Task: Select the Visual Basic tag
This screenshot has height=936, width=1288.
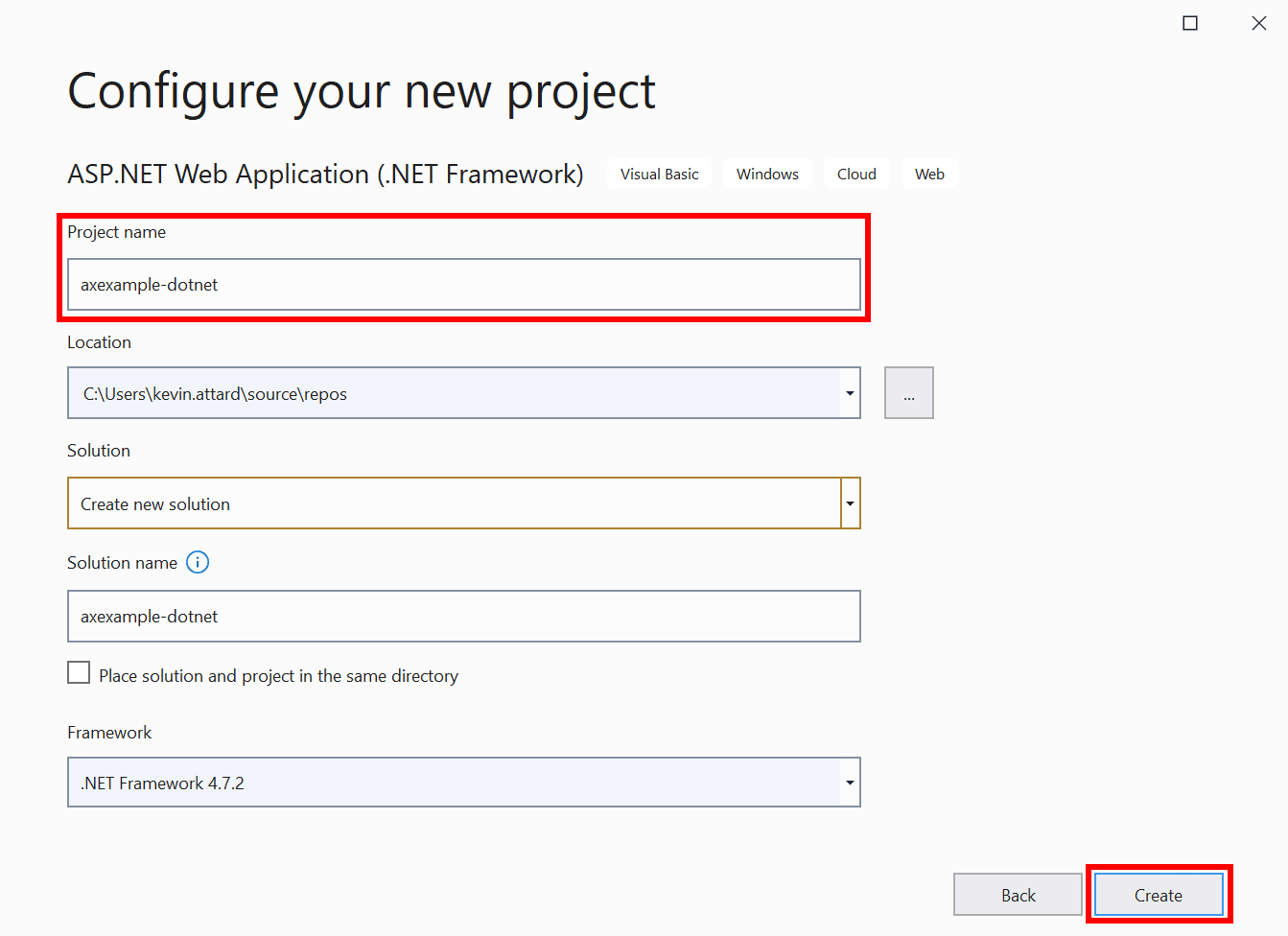Action: [660, 174]
